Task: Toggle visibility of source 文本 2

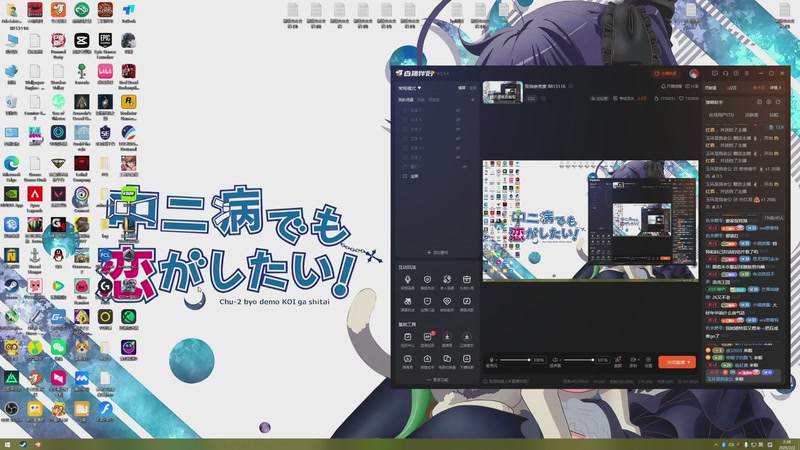Action: pyautogui.click(x=458, y=157)
